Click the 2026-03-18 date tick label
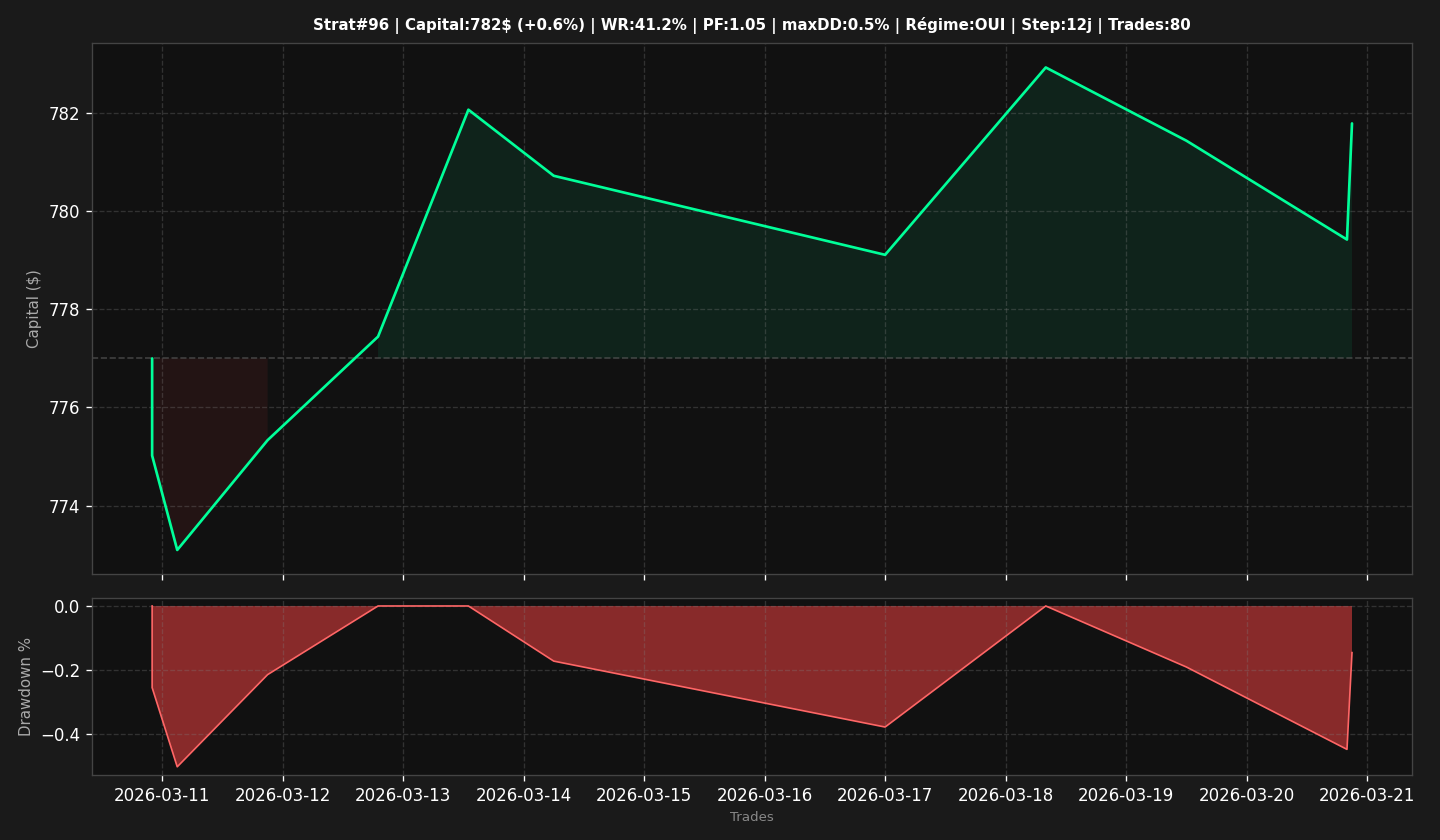The width and height of the screenshot is (1440, 840). (1006, 795)
